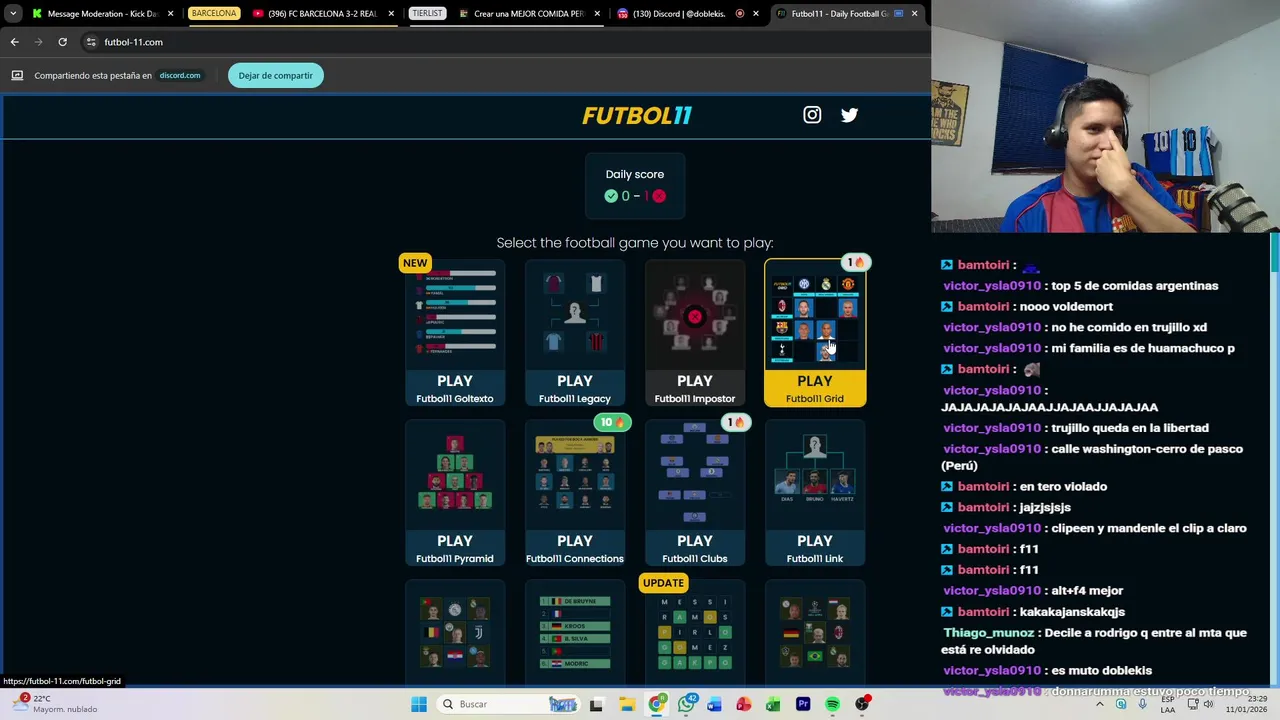Close the Message Moderation tab

(x=170, y=14)
